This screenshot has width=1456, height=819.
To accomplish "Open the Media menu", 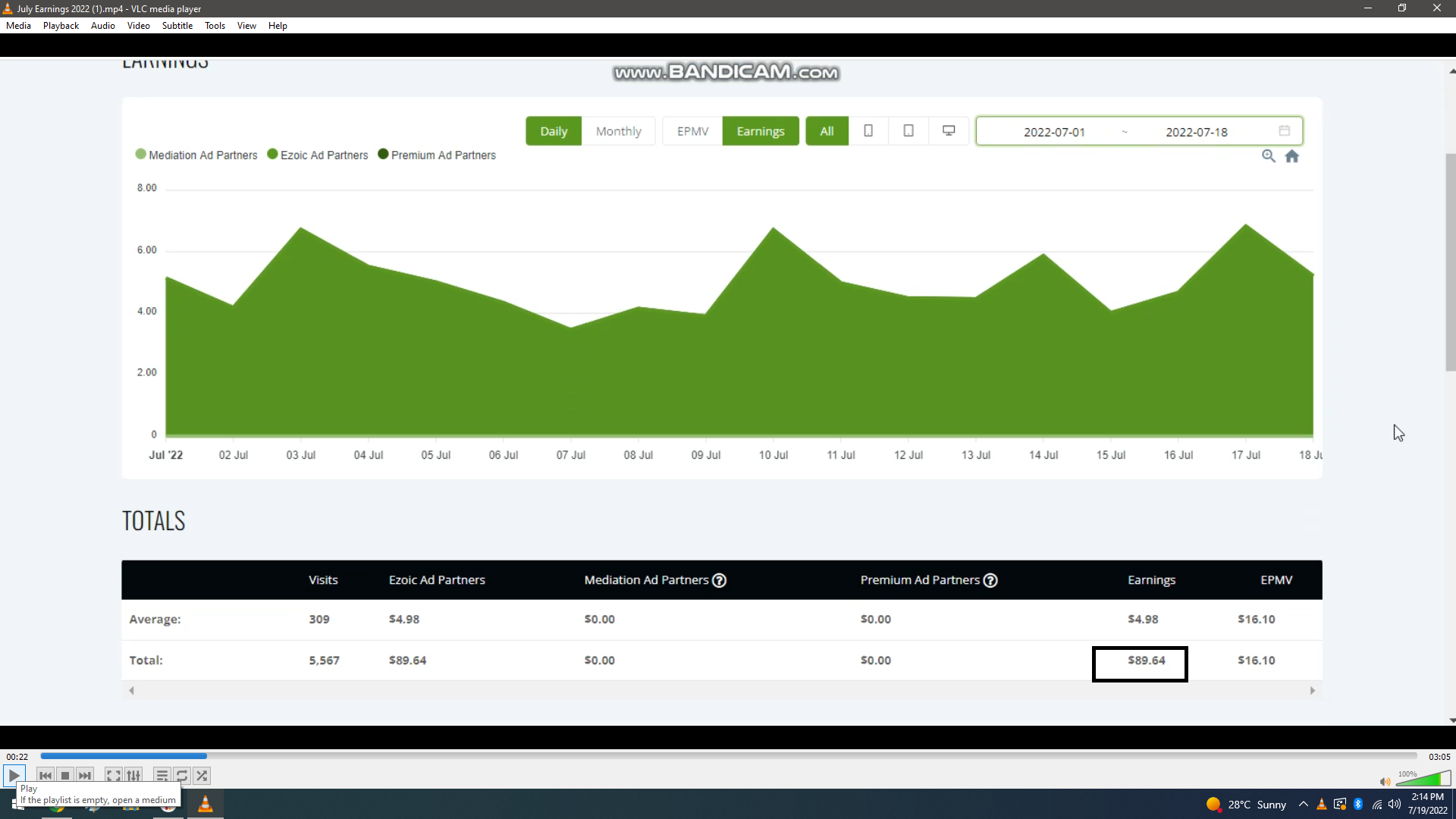I will [x=18, y=26].
